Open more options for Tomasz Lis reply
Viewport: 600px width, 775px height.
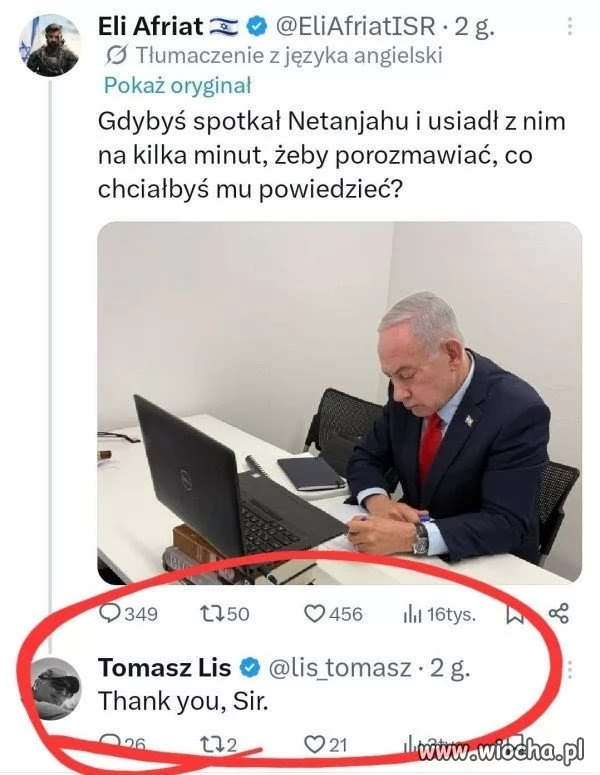click(569, 669)
